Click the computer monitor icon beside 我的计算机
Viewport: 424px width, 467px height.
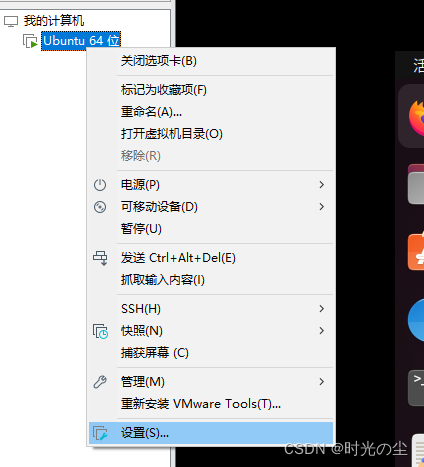point(11,21)
